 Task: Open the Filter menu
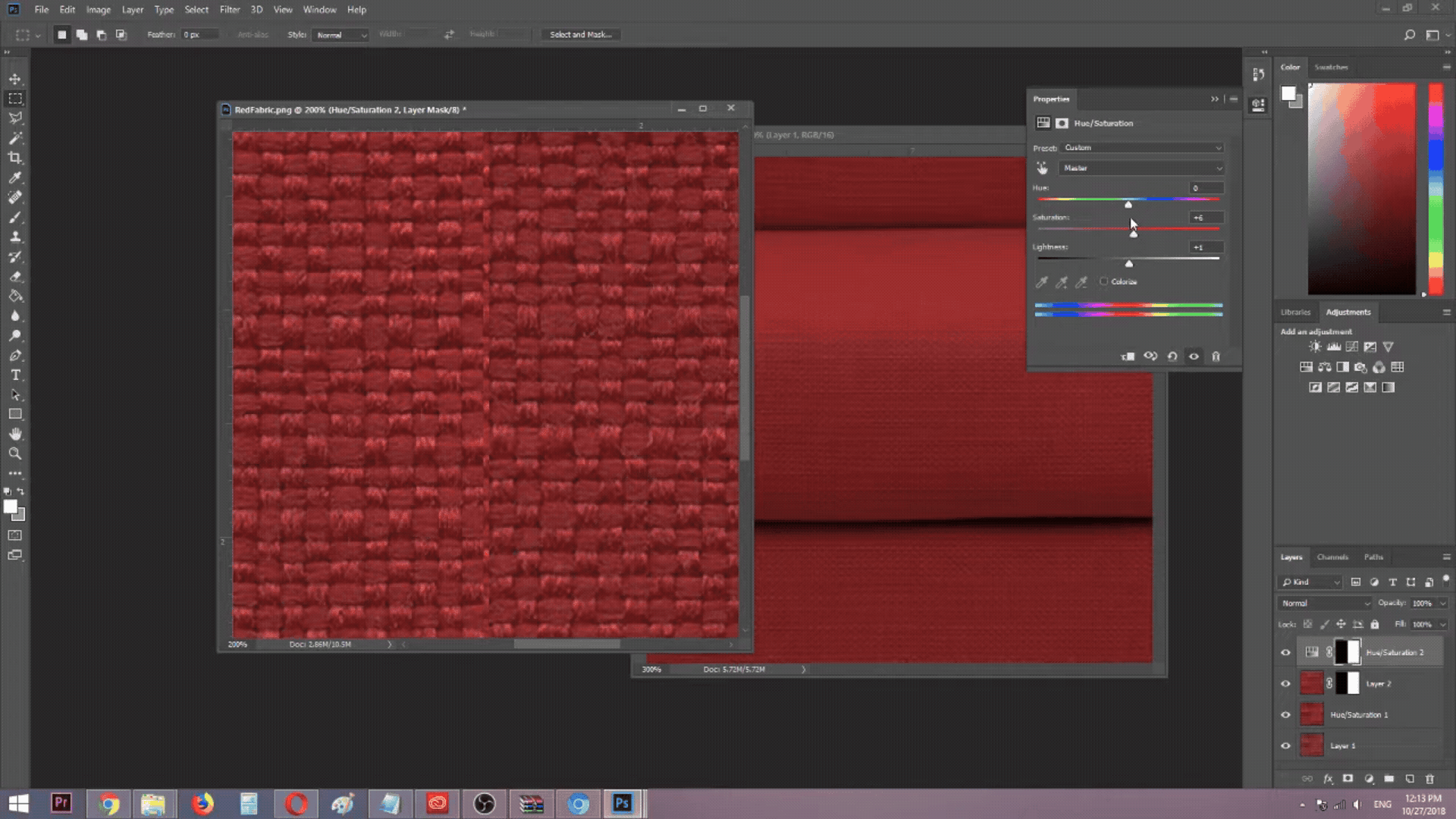229,10
